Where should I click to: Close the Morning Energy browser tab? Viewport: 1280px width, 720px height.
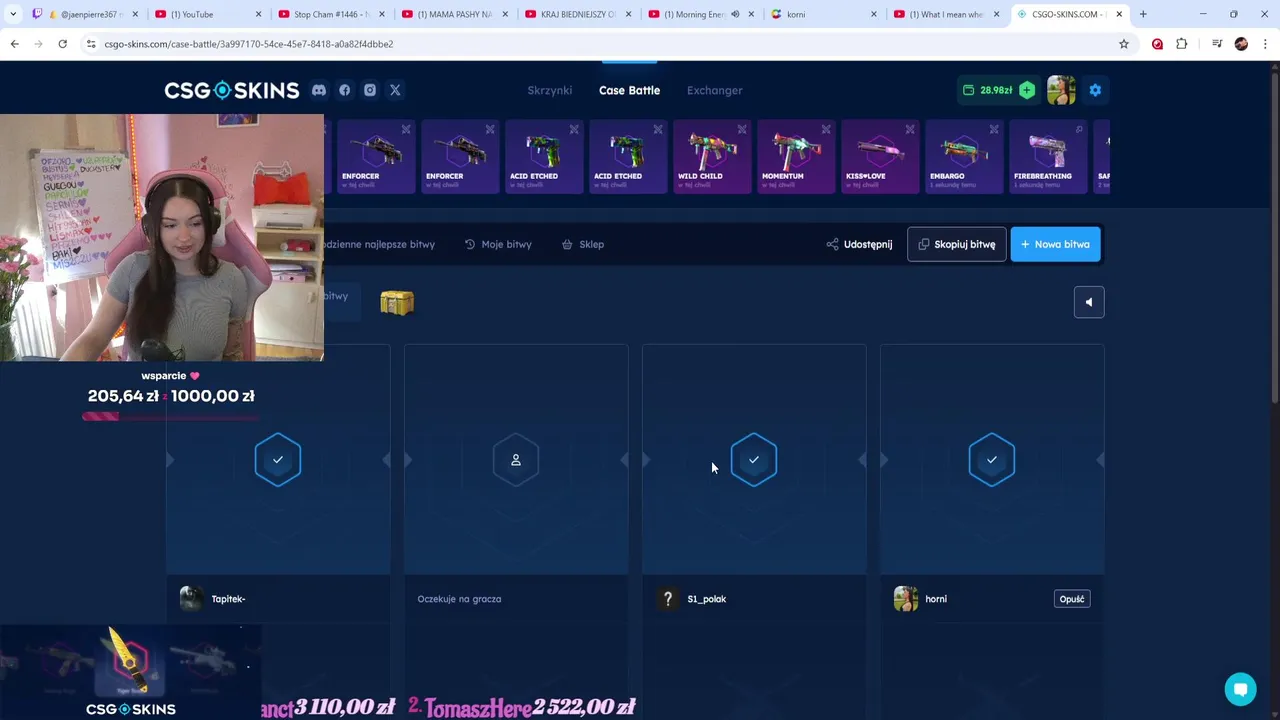click(x=750, y=14)
